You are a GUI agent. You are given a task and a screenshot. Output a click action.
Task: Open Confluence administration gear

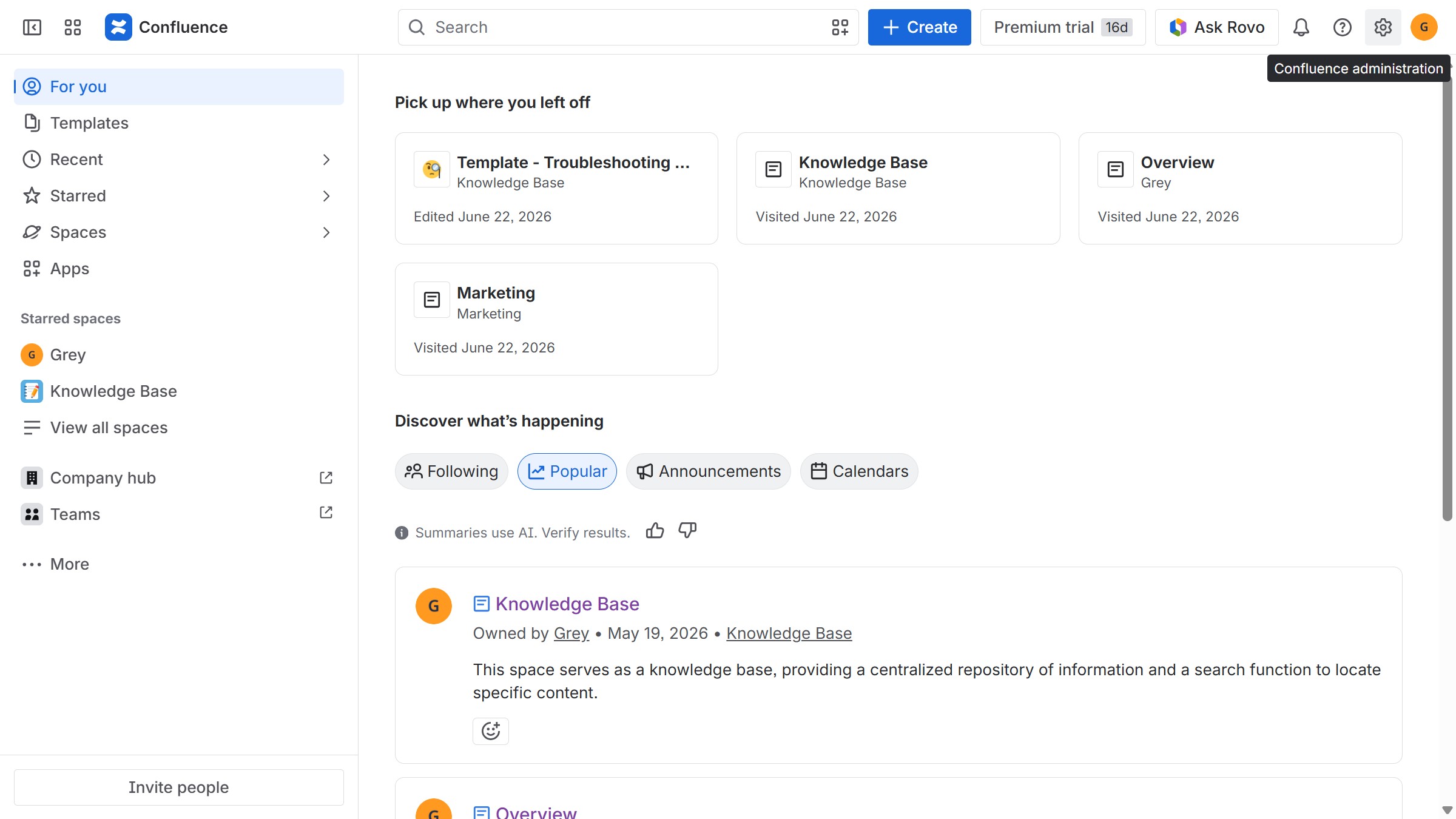pyautogui.click(x=1383, y=27)
